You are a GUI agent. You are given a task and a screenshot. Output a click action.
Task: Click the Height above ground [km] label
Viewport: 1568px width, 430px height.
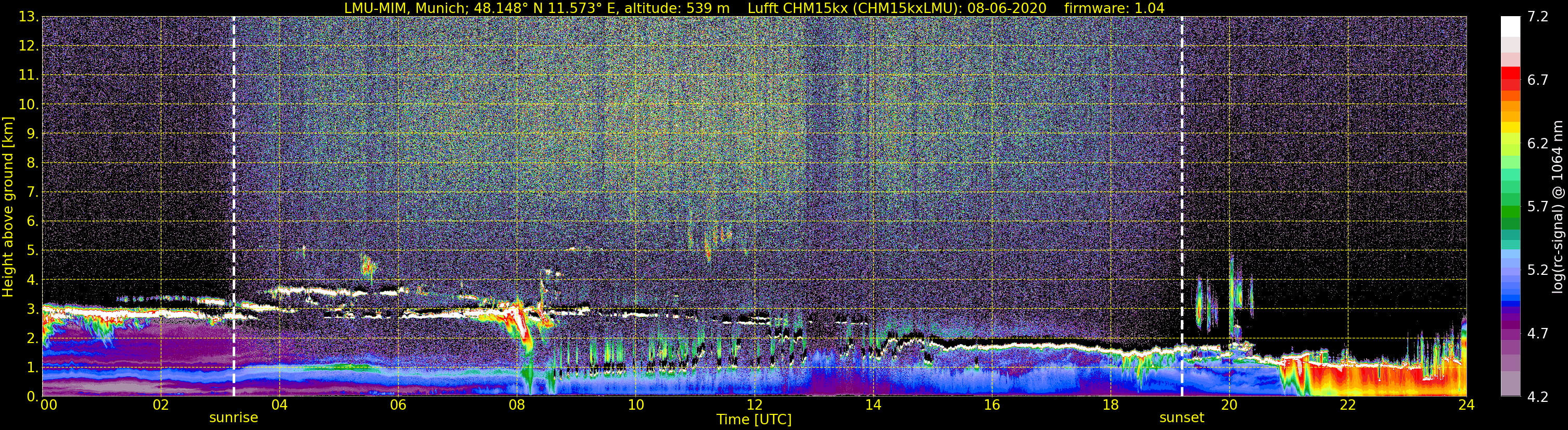point(8,207)
